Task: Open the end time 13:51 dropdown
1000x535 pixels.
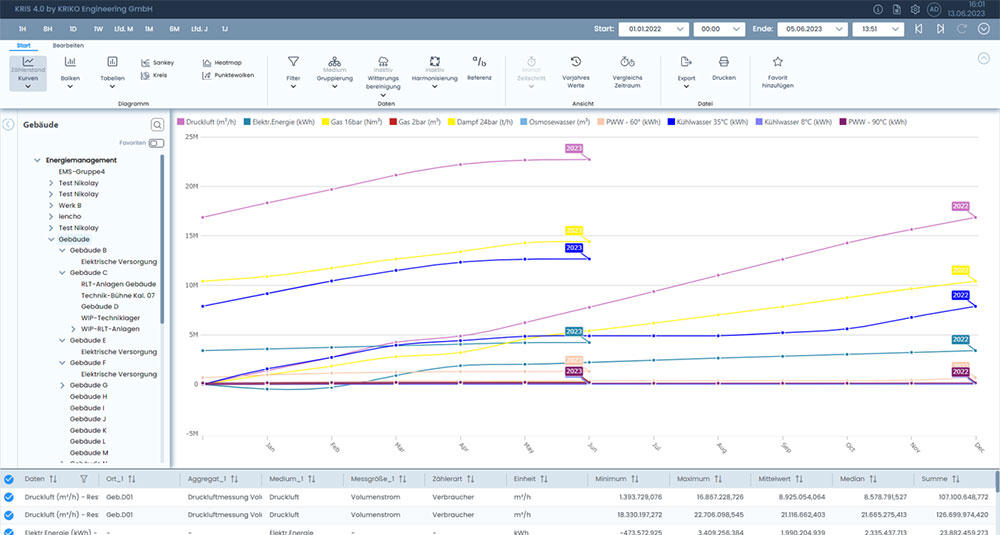Action: (x=895, y=29)
